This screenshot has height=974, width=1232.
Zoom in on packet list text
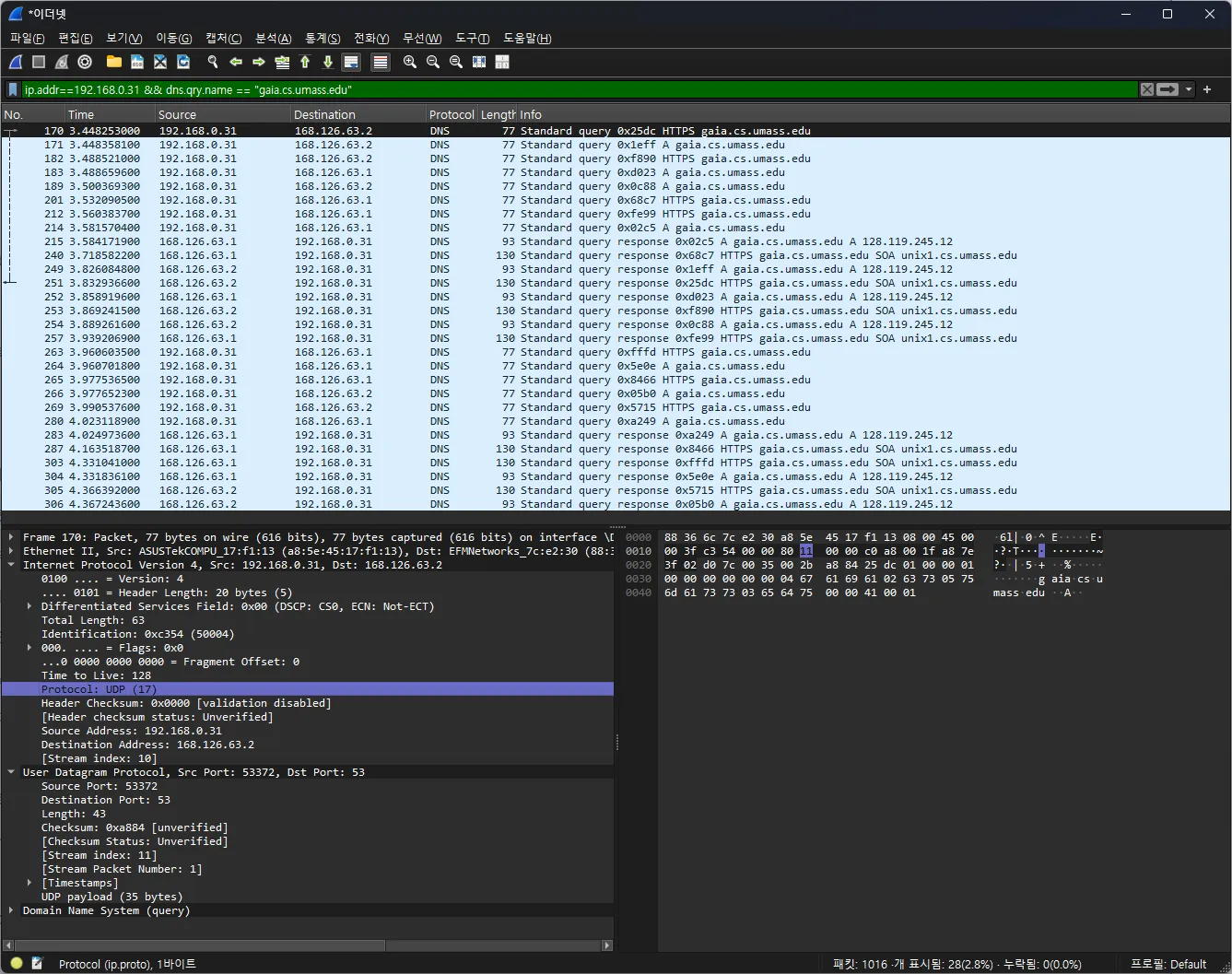click(410, 62)
